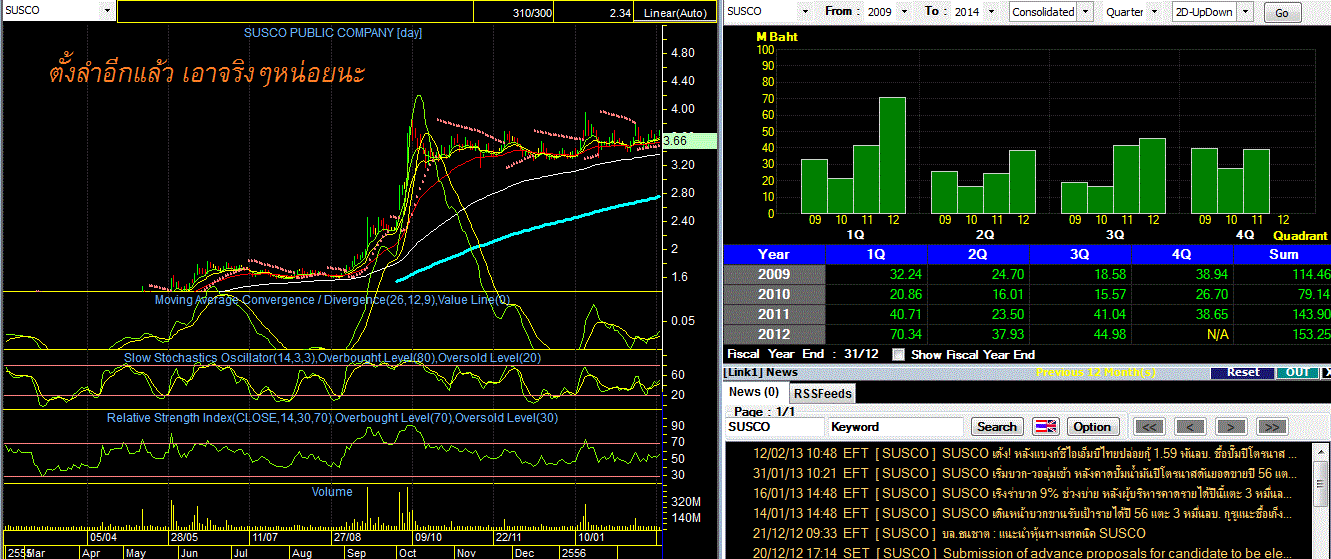The image size is (1331, 559).
Task: Click the 3Q column header
Action: [x=1081, y=254]
